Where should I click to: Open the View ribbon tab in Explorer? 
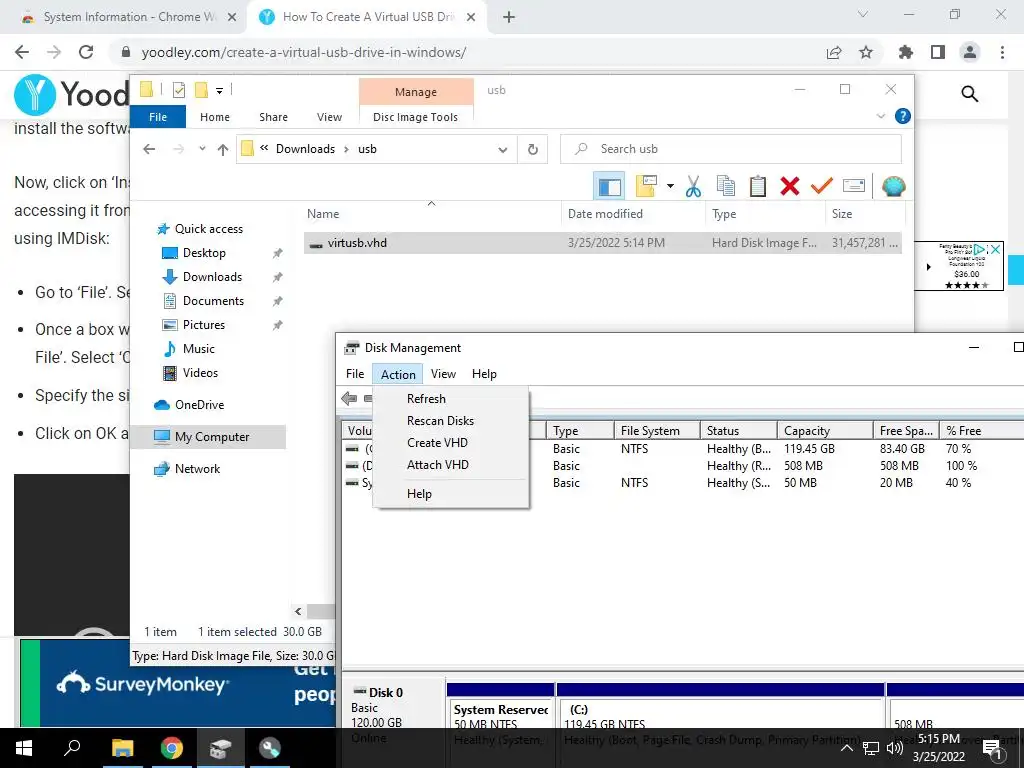[x=329, y=117]
